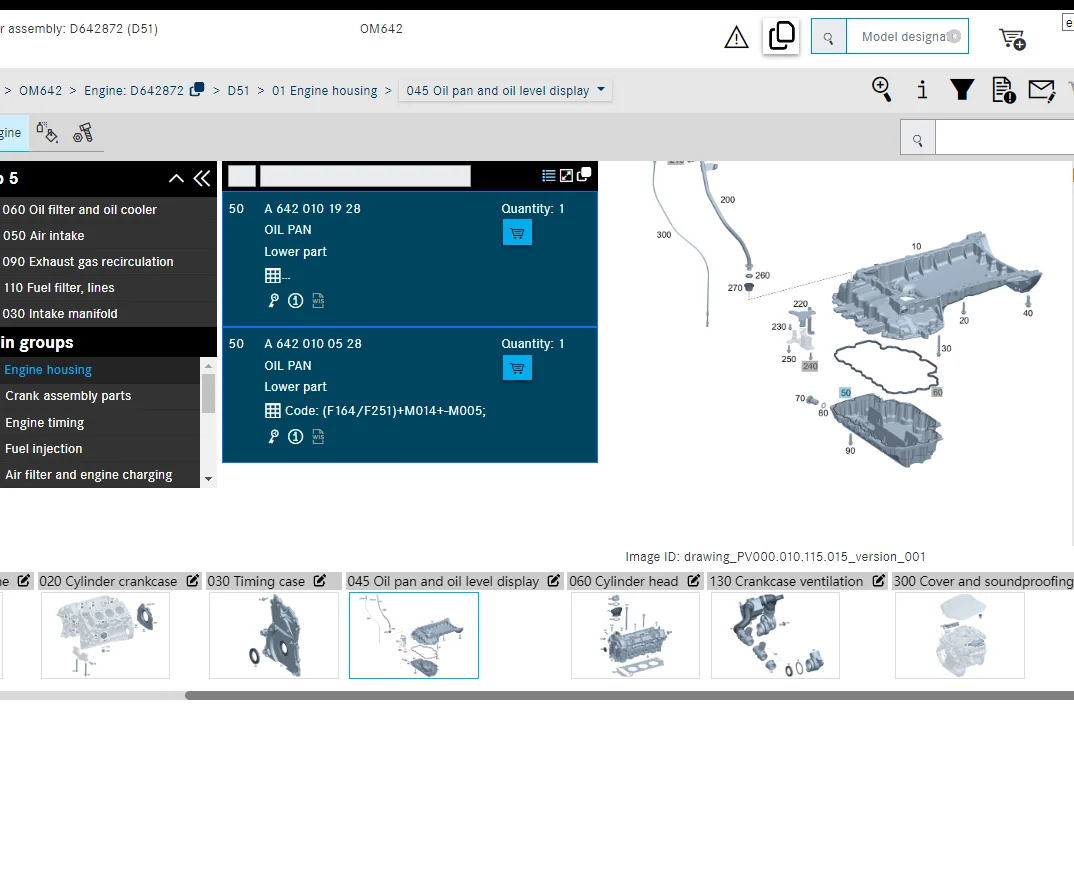Click the warning triangle icon
1074x874 pixels.
[x=736, y=38]
